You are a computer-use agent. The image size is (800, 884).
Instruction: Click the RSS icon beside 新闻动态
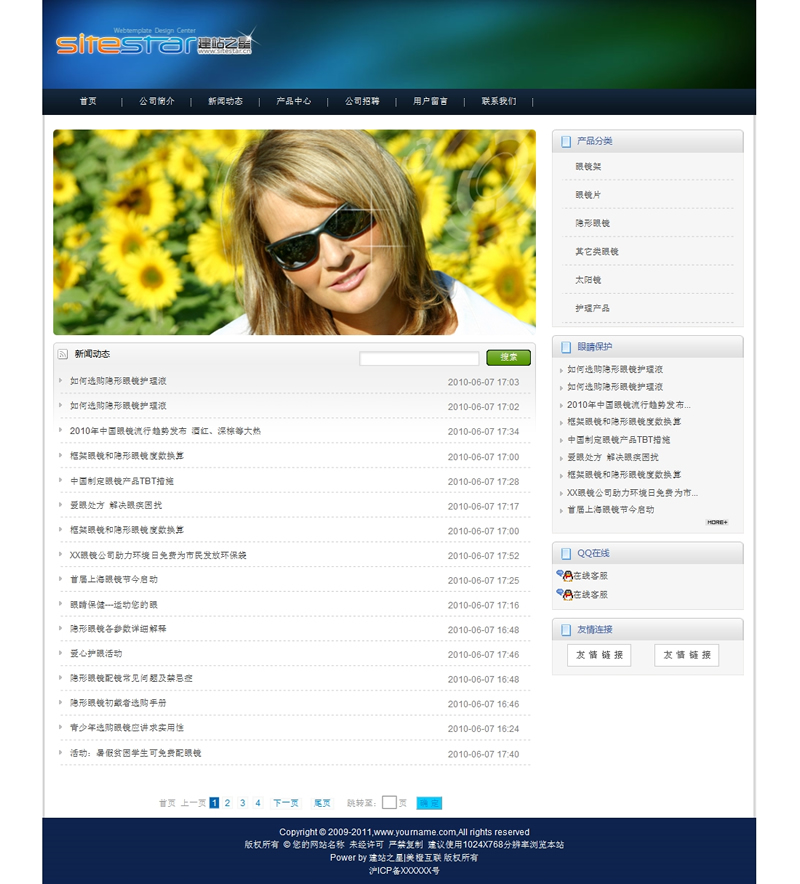coord(63,354)
